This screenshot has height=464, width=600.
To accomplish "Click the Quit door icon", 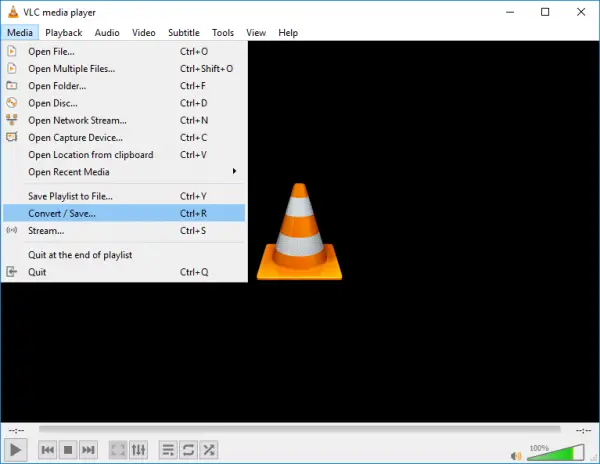I will (12, 272).
